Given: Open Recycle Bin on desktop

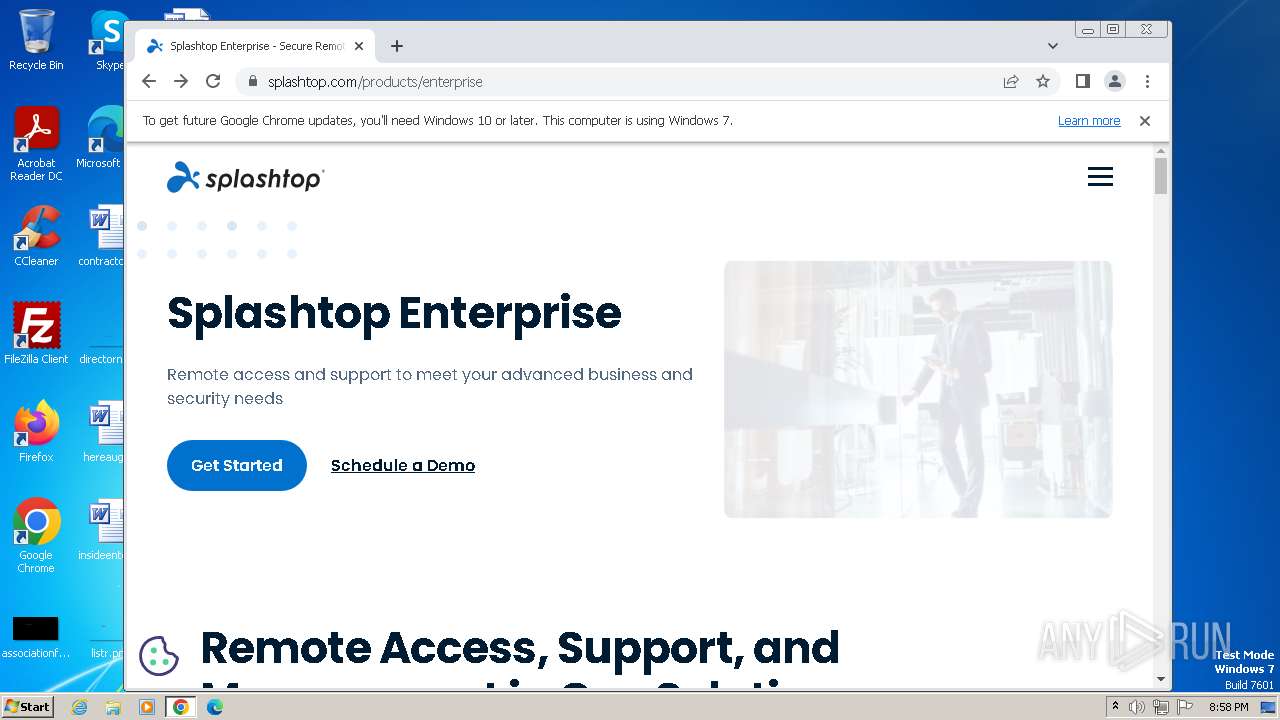Looking at the screenshot, I should pos(36,40).
